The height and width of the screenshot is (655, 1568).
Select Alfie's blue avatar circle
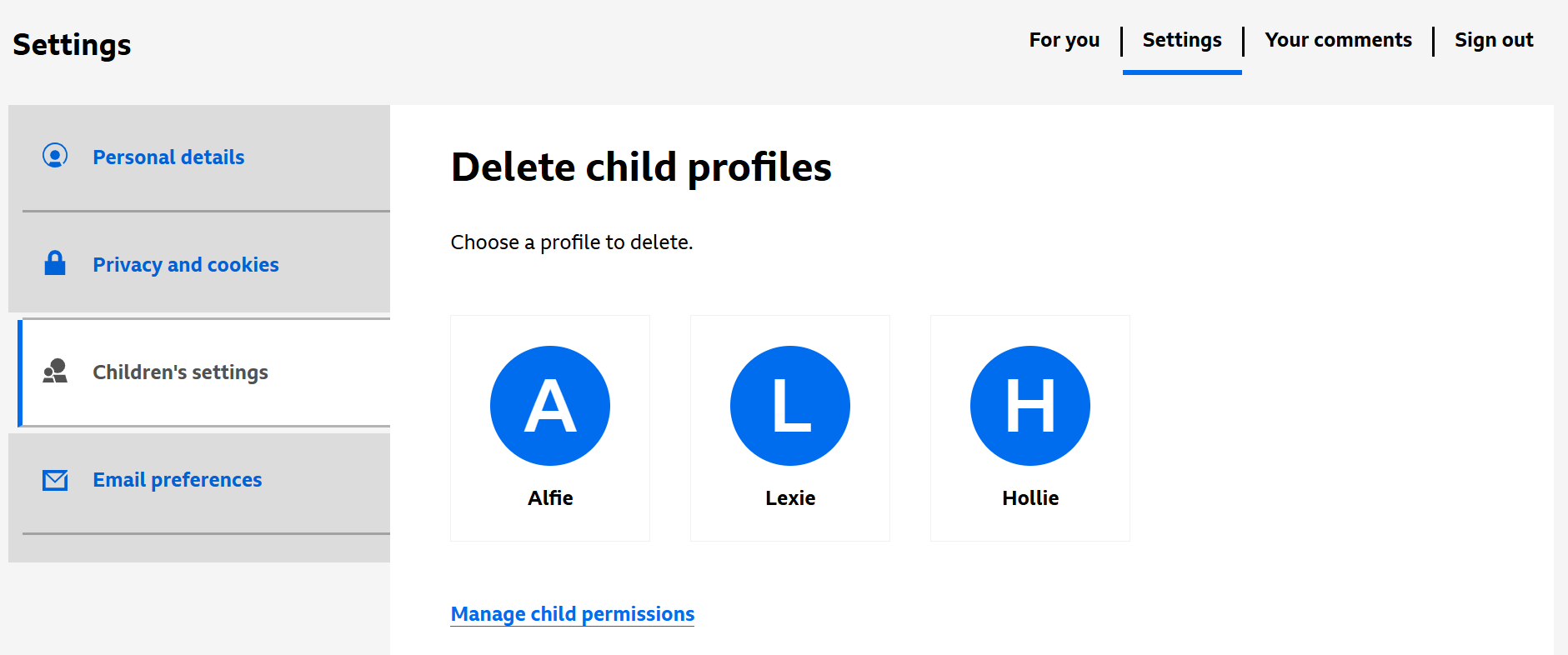point(549,406)
